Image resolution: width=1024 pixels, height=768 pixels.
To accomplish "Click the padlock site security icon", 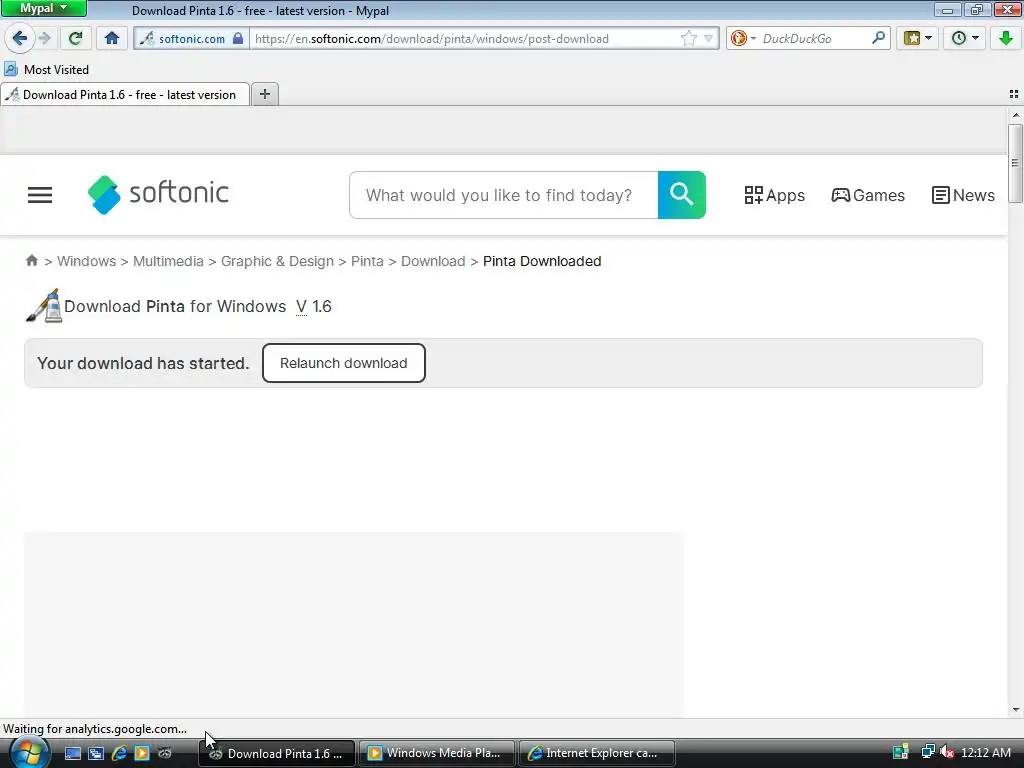I will pos(238,39).
